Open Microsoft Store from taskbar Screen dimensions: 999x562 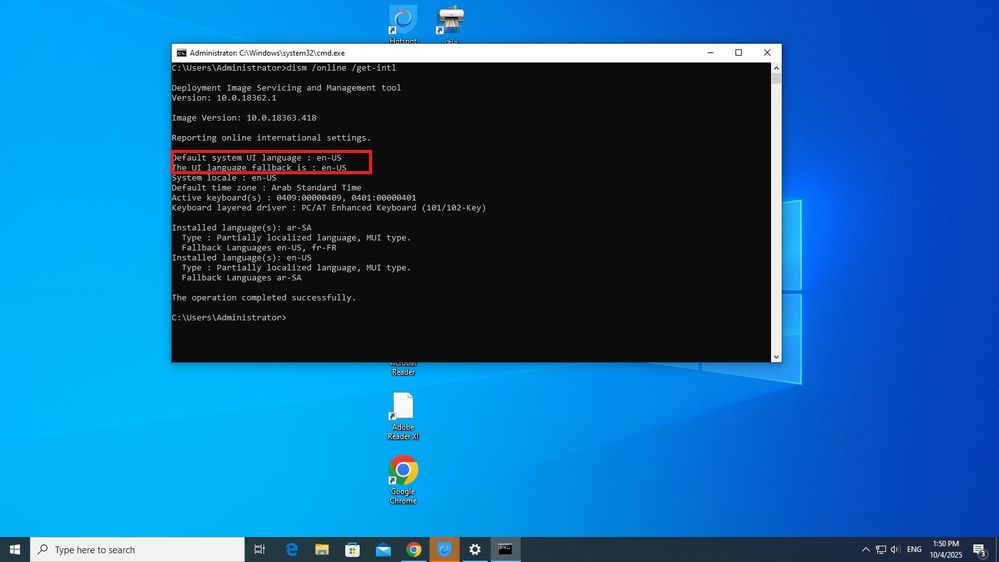(352, 549)
